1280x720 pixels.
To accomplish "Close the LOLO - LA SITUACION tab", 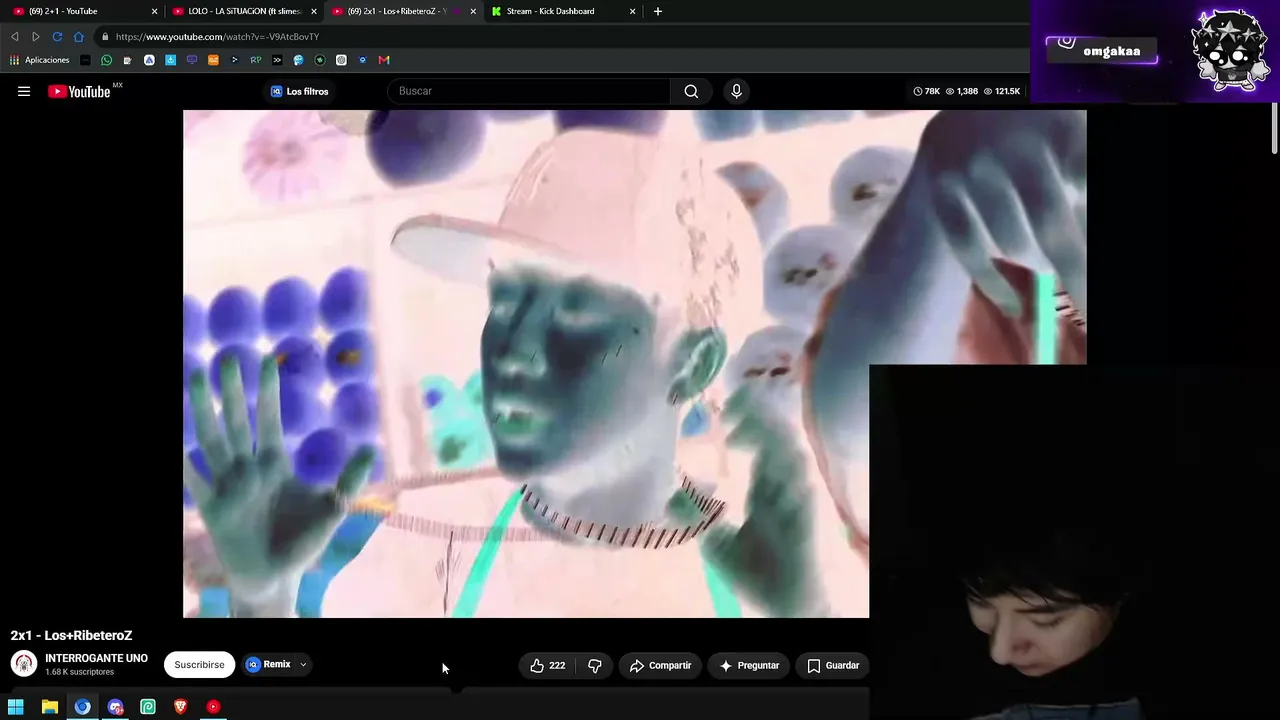I will pos(313,11).
